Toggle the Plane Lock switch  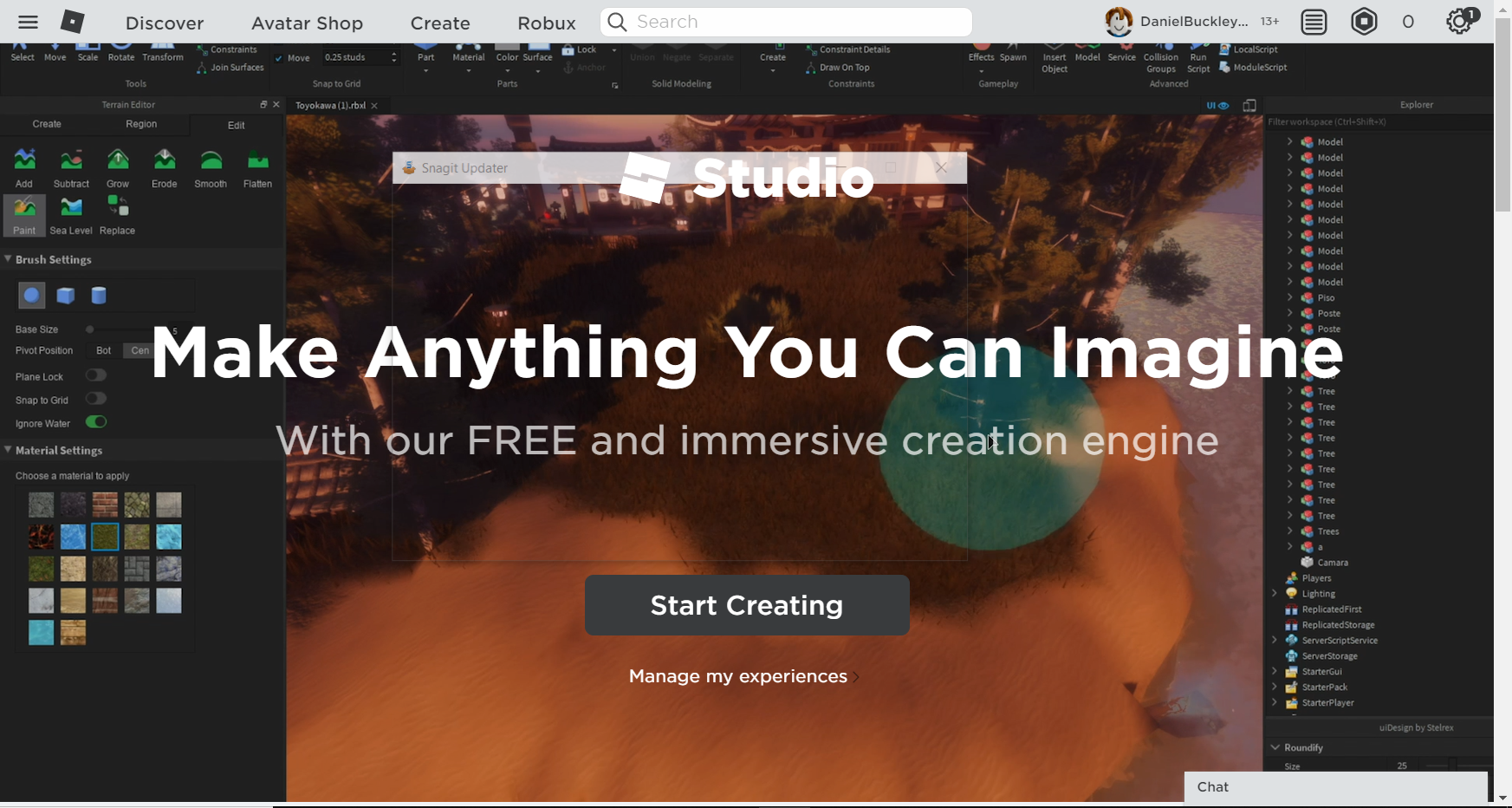click(95, 375)
